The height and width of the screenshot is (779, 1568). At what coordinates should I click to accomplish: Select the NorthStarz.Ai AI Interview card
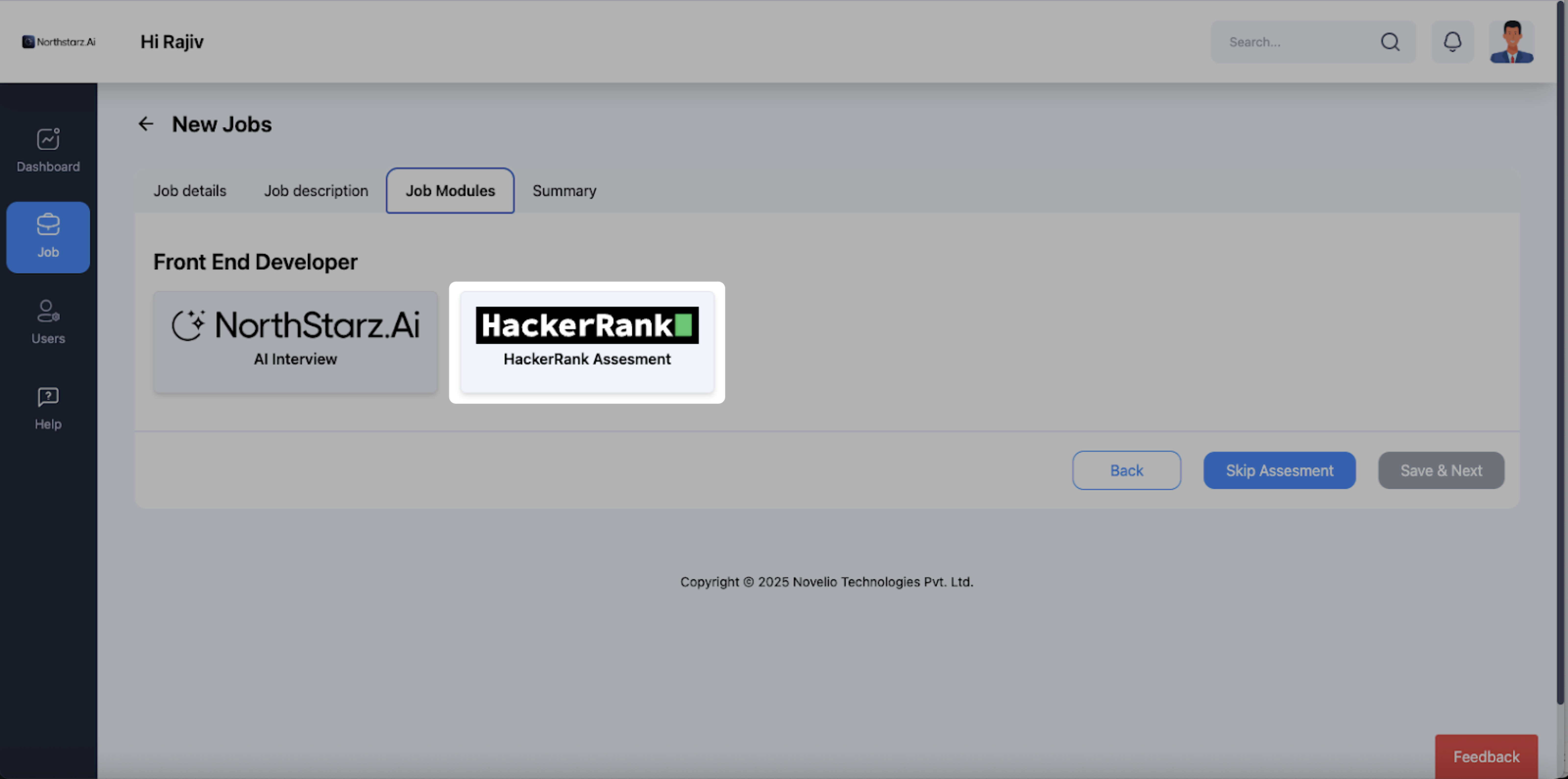click(295, 341)
